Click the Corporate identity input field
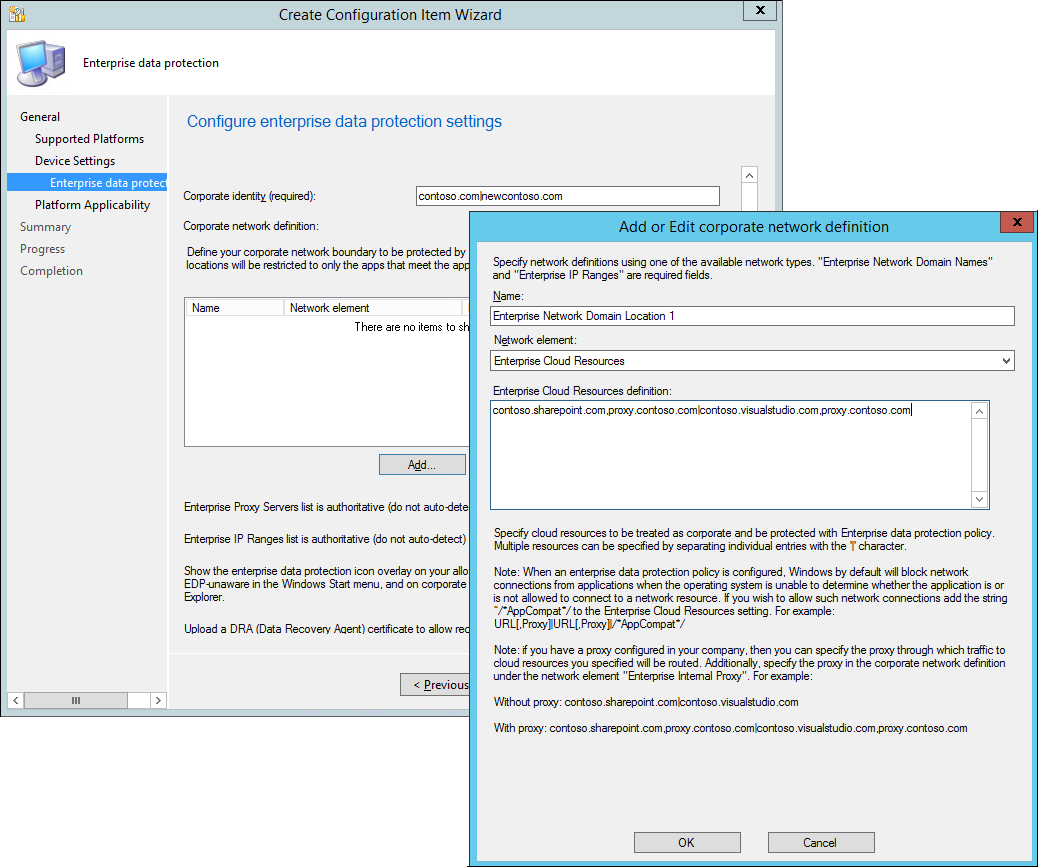The height and width of the screenshot is (867, 1038). tap(567, 196)
